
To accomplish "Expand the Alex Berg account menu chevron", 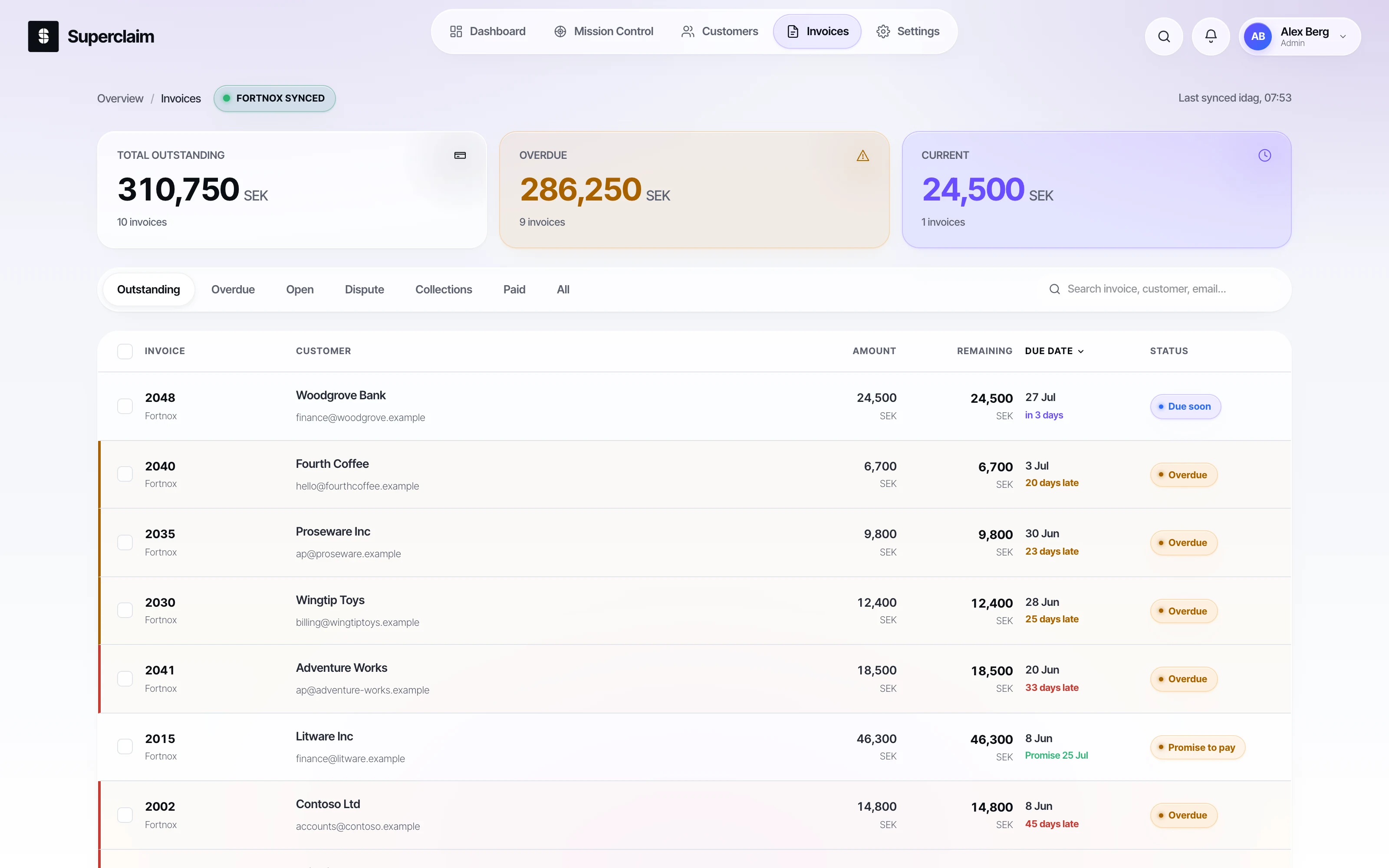I will click(1343, 37).
